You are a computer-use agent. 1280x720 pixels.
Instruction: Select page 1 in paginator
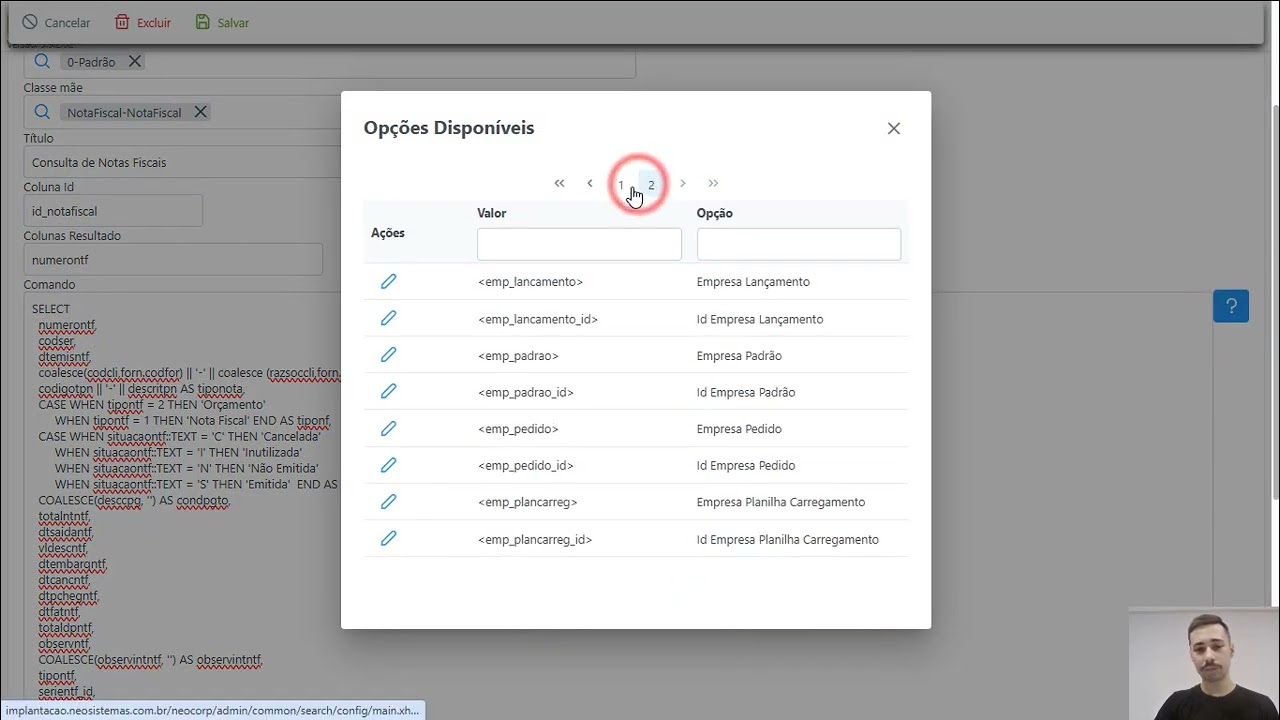(x=621, y=184)
